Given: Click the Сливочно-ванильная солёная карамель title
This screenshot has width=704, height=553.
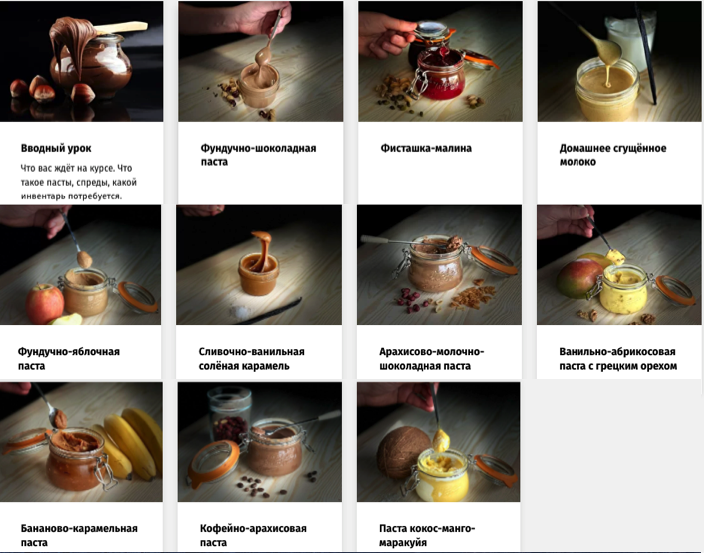Looking at the screenshot, I should point(251,359).
